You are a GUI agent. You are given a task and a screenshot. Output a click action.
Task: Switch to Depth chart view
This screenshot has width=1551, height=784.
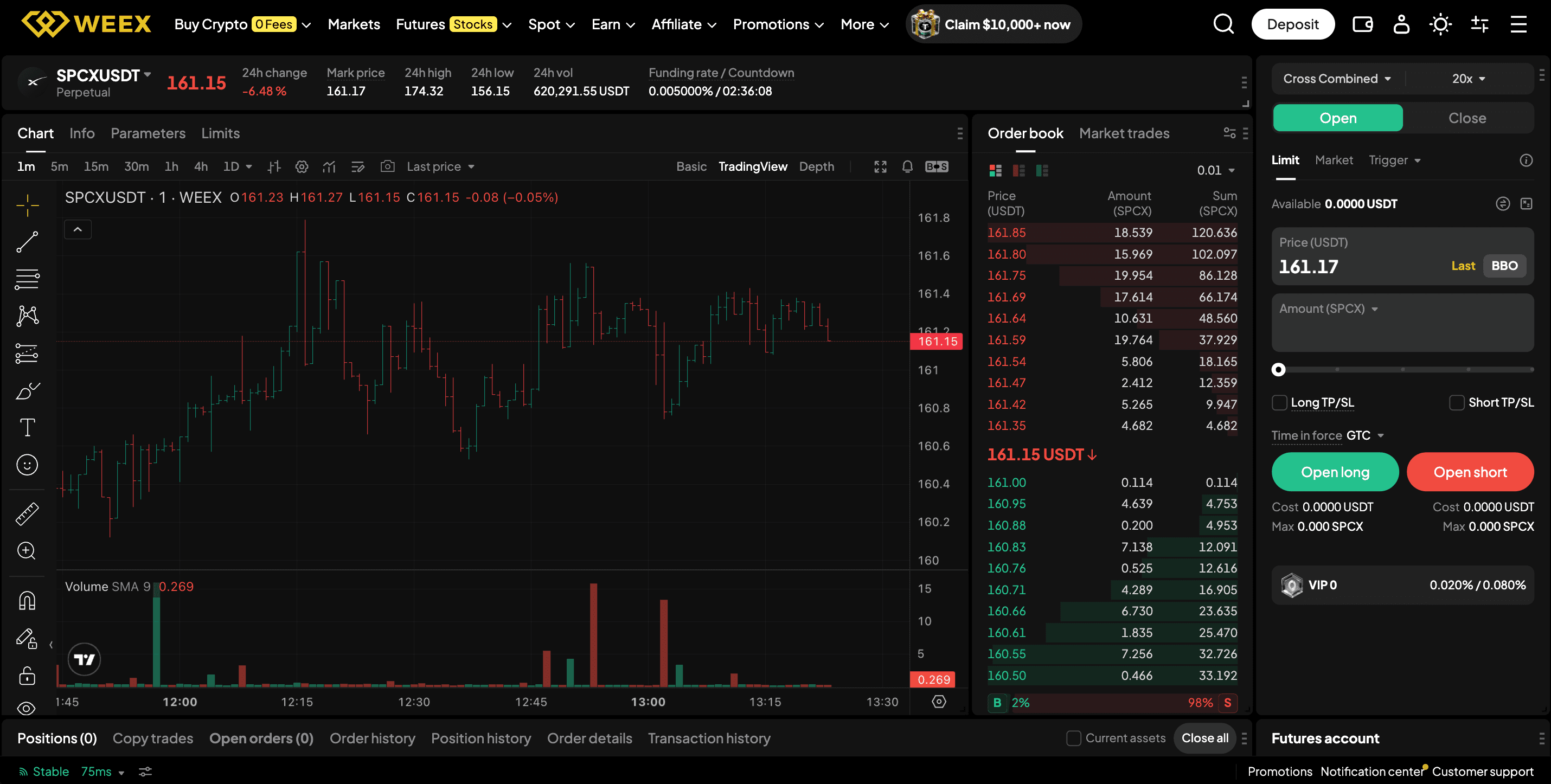point(816,167)
